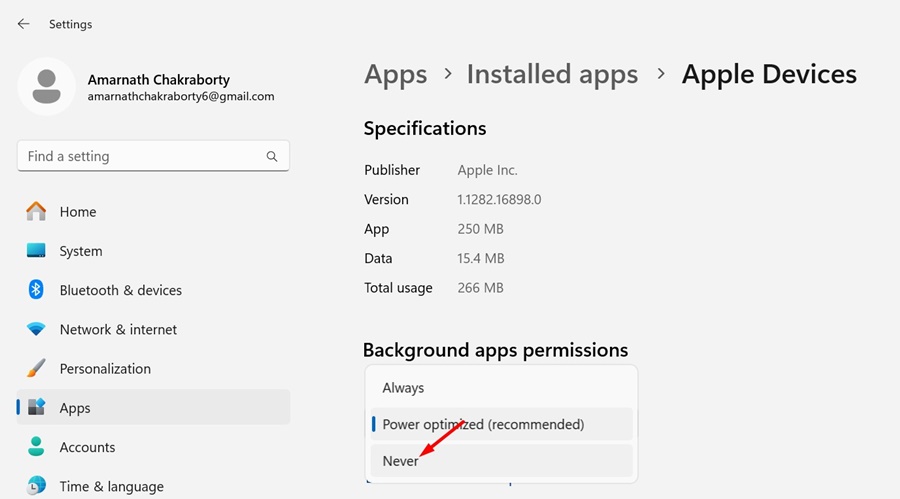Click the Bluetooth icon in sidebar
The width and height of the screenshot is (900, 499).
pos(37,290)
